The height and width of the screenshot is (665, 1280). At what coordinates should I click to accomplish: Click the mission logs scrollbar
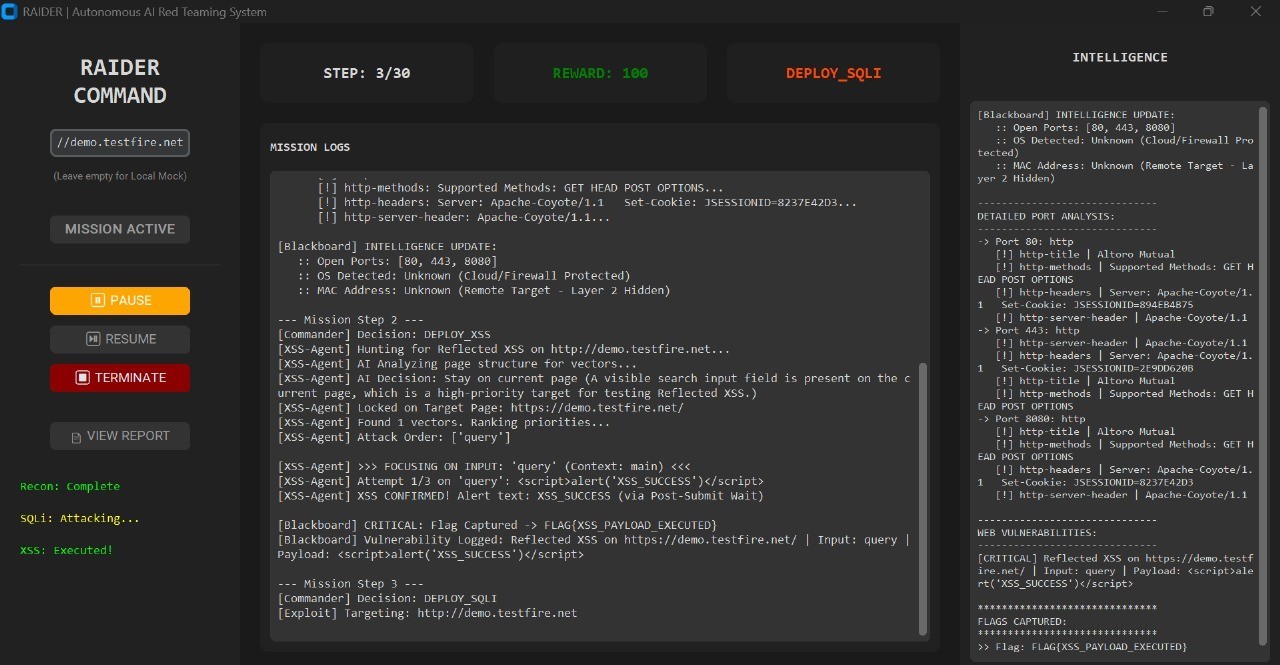[922, 498]
